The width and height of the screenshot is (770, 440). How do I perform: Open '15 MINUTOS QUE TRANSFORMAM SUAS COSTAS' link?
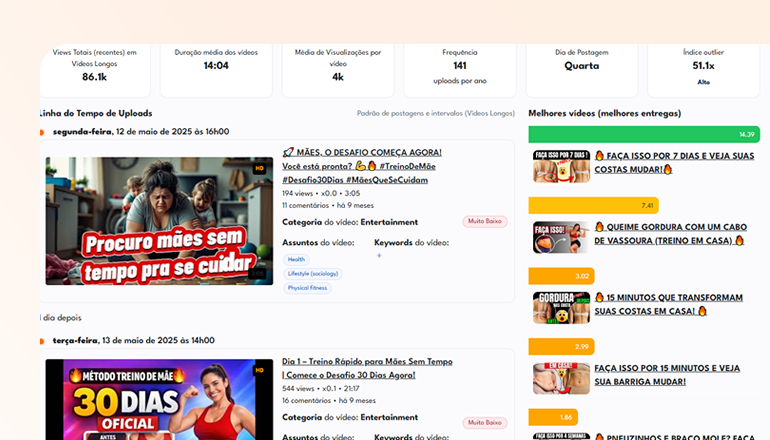[x=668, y=304]
